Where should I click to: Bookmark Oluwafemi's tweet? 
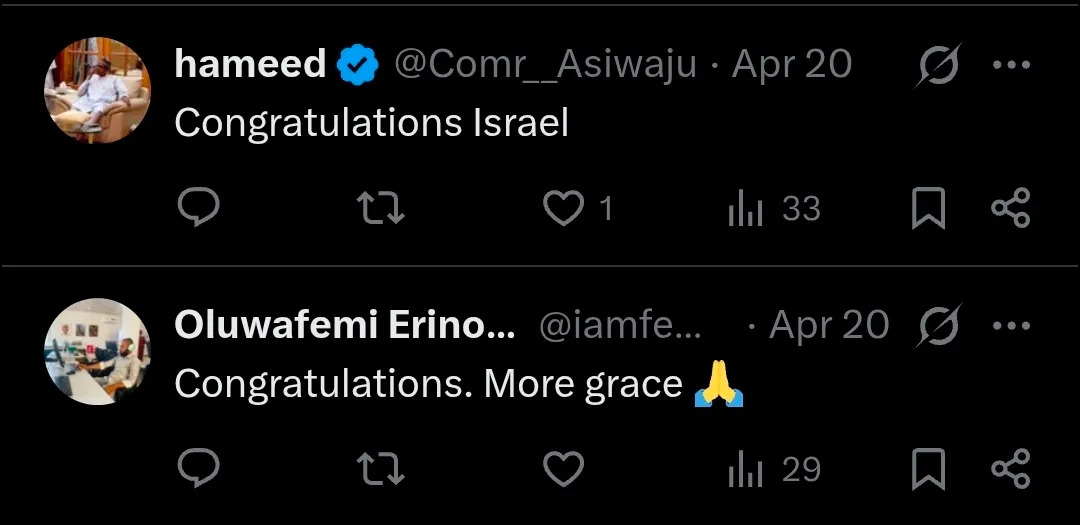tap(928, 469)
